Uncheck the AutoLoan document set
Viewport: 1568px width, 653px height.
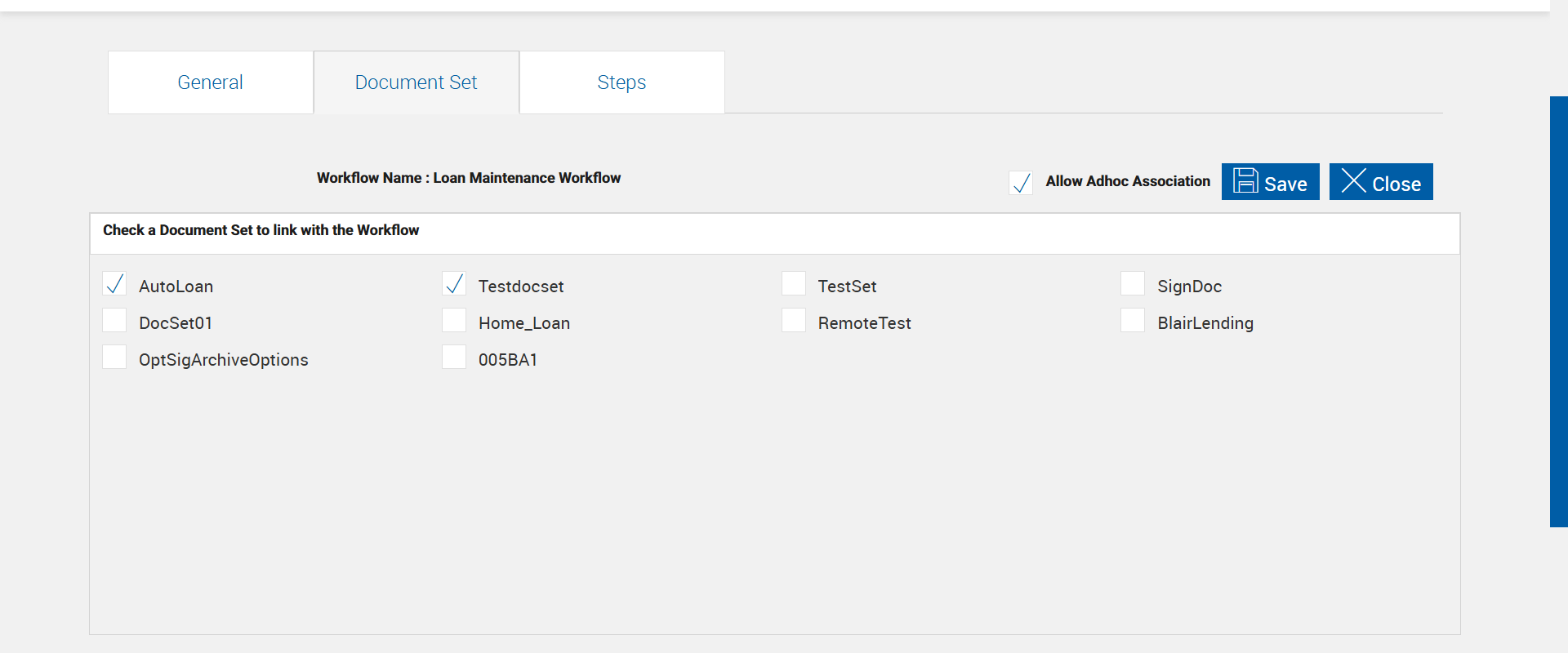(x=115, y=284)
